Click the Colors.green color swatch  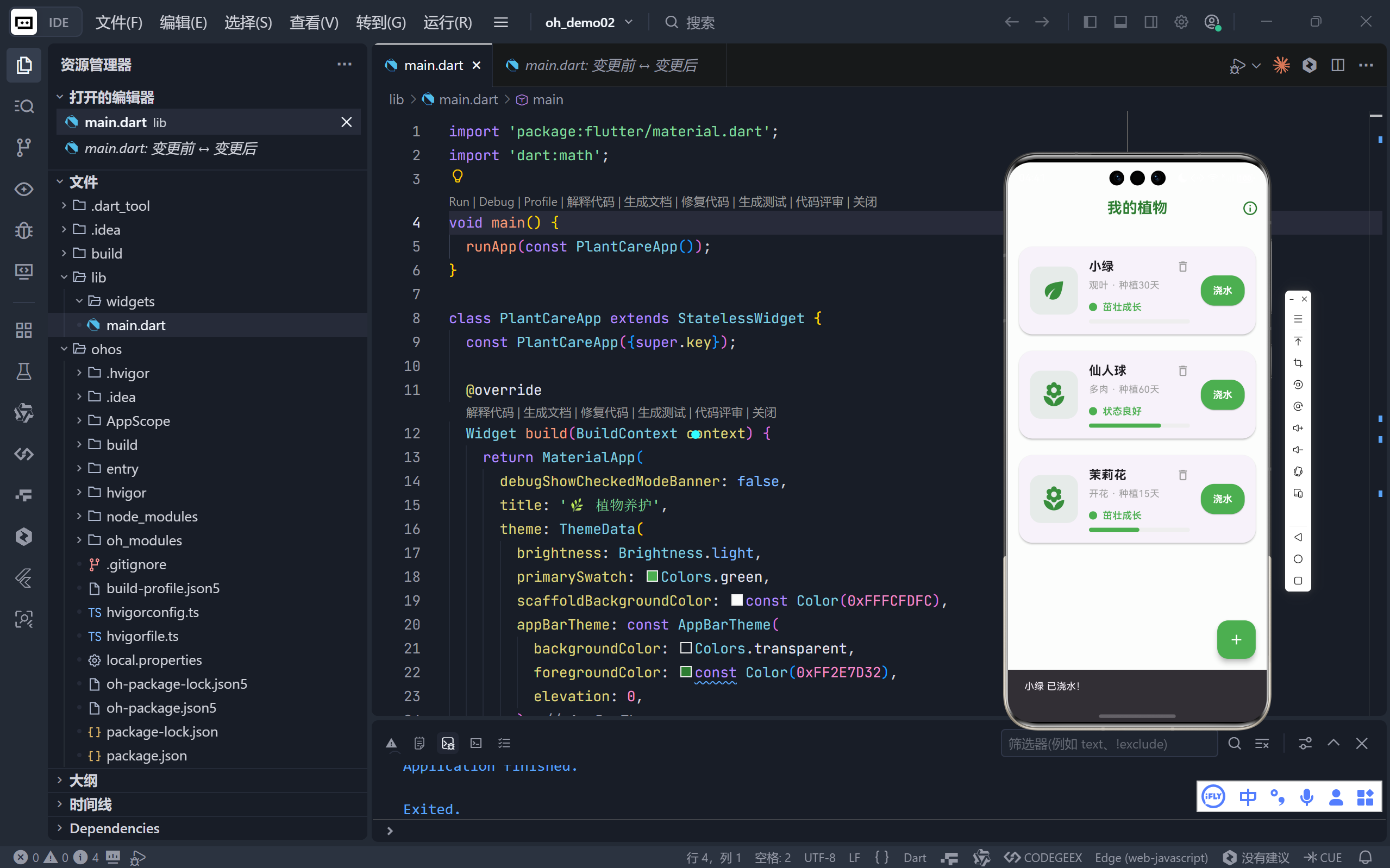click(652, 576)
